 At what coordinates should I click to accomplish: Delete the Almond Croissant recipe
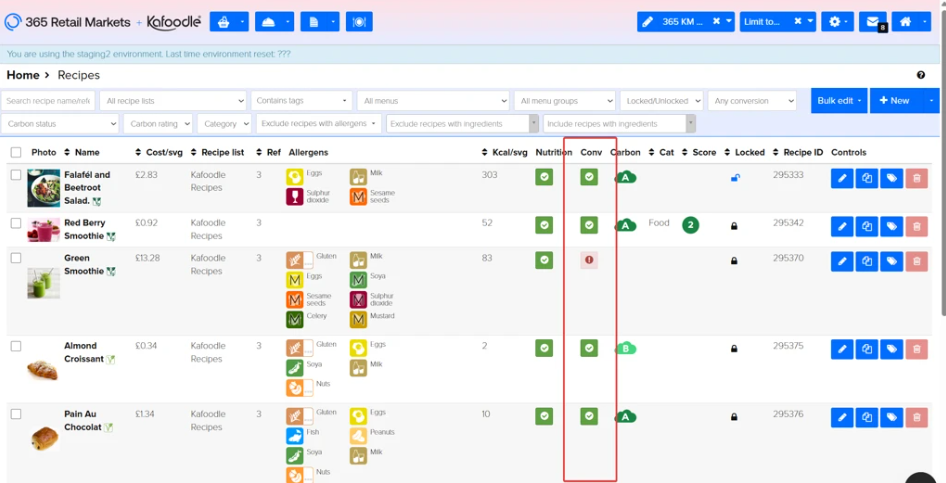pyautogui.click(x=917, y=349)
